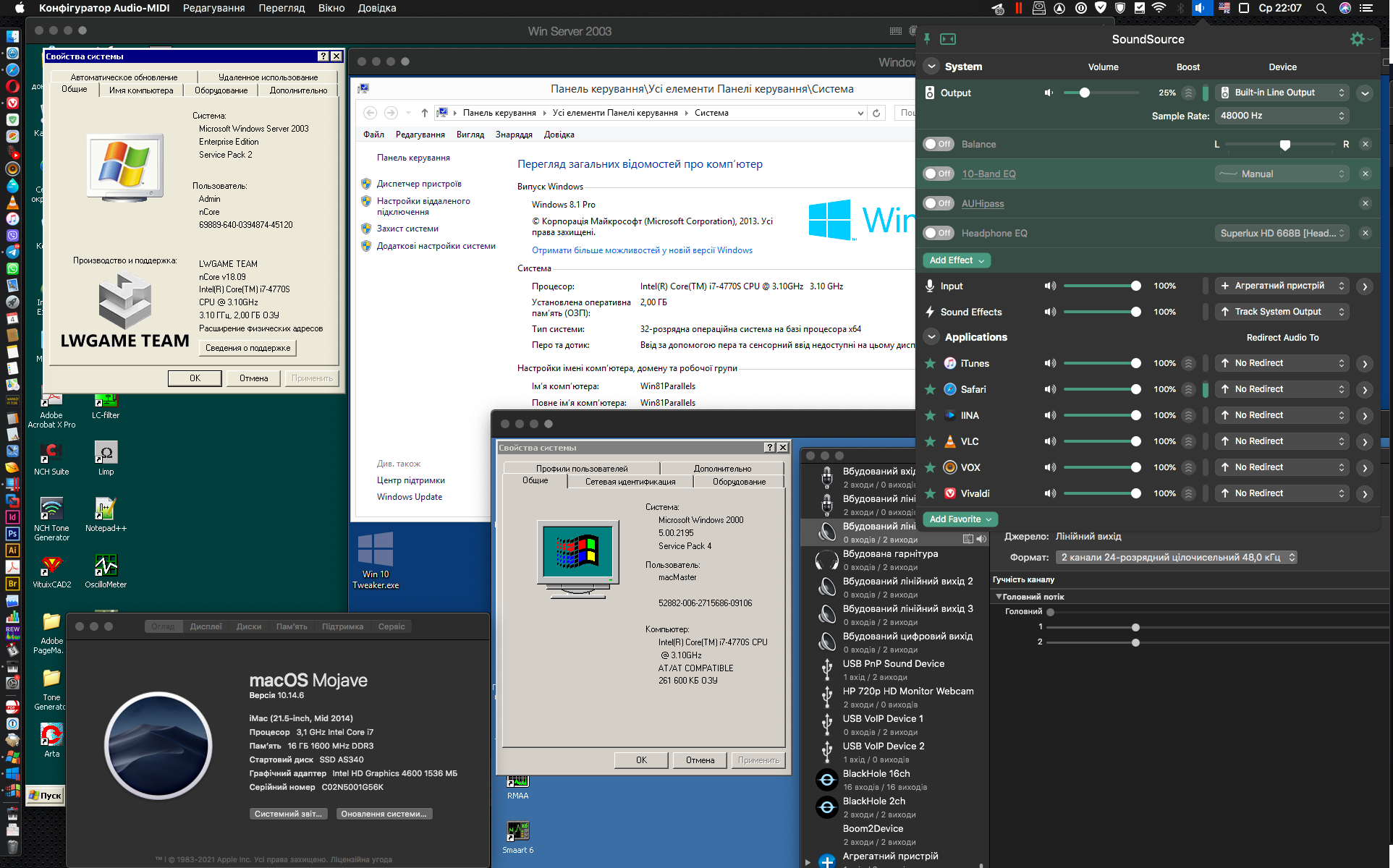Viewport: 1393px width, 868px height.
Task: Click refresh button in Control Panel address bar
Action: point(876,113)
